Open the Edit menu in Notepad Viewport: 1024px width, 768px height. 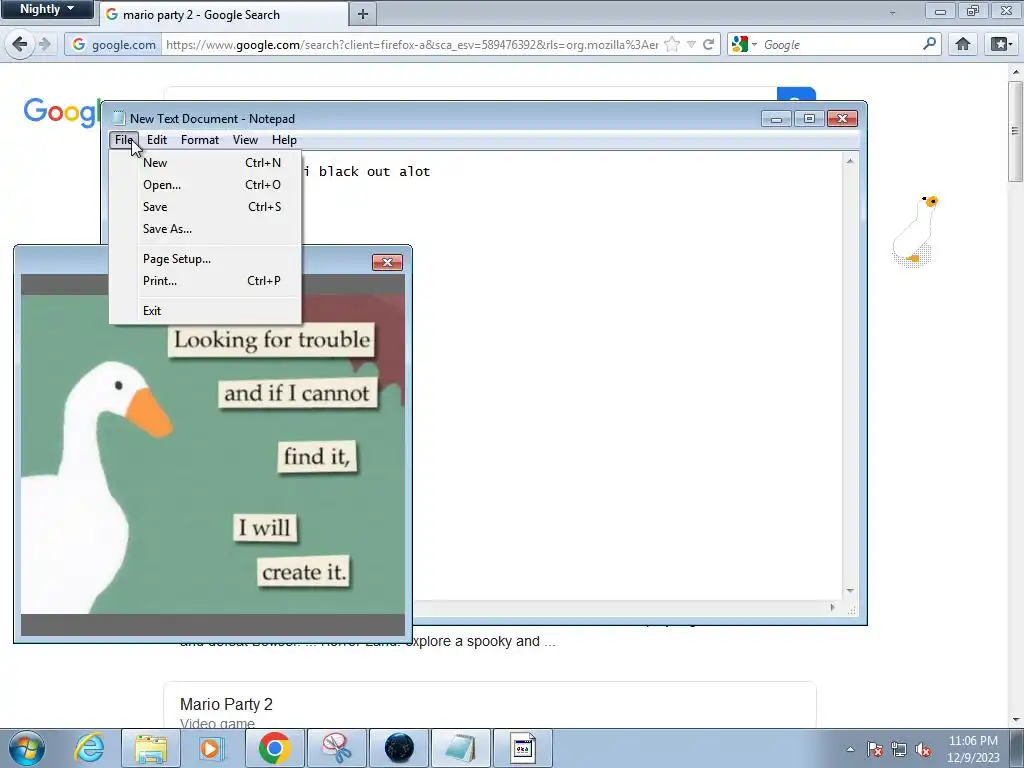click(157, 140)
